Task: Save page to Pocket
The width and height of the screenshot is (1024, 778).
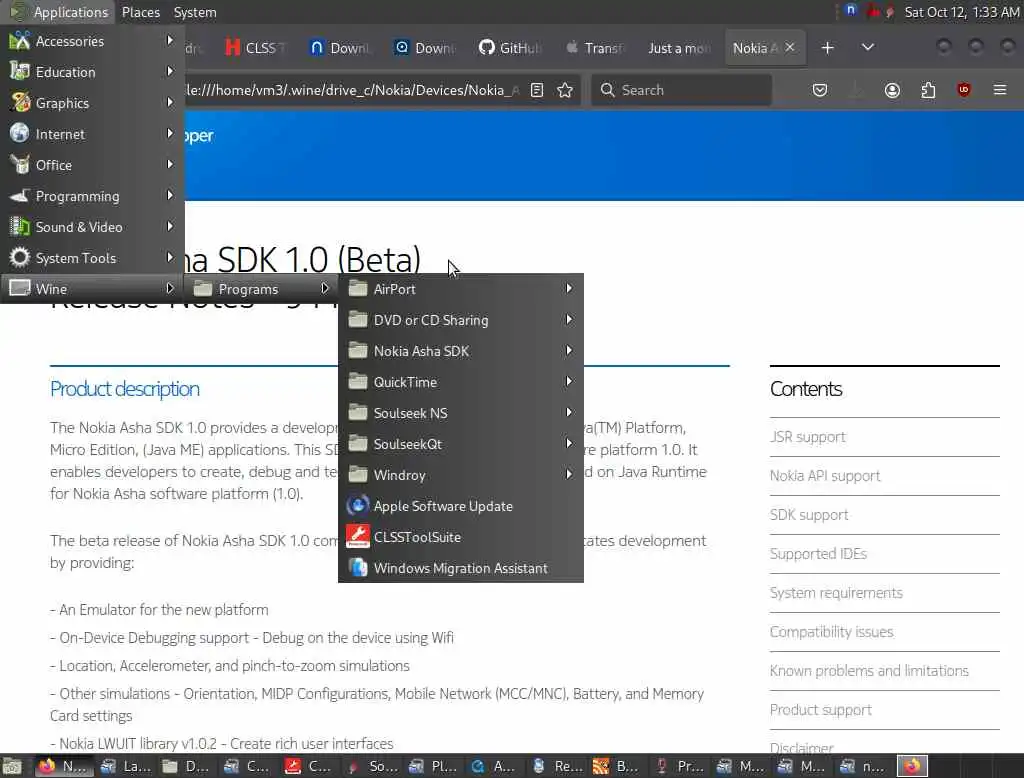Action: click(820, 90)
